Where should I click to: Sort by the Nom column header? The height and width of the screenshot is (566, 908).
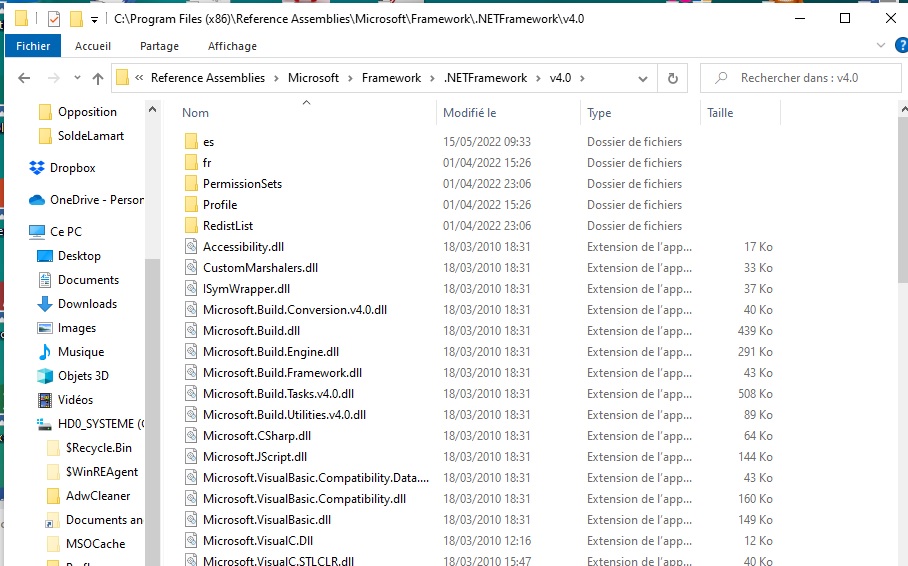pyautogui.click(x=195, y=113)
